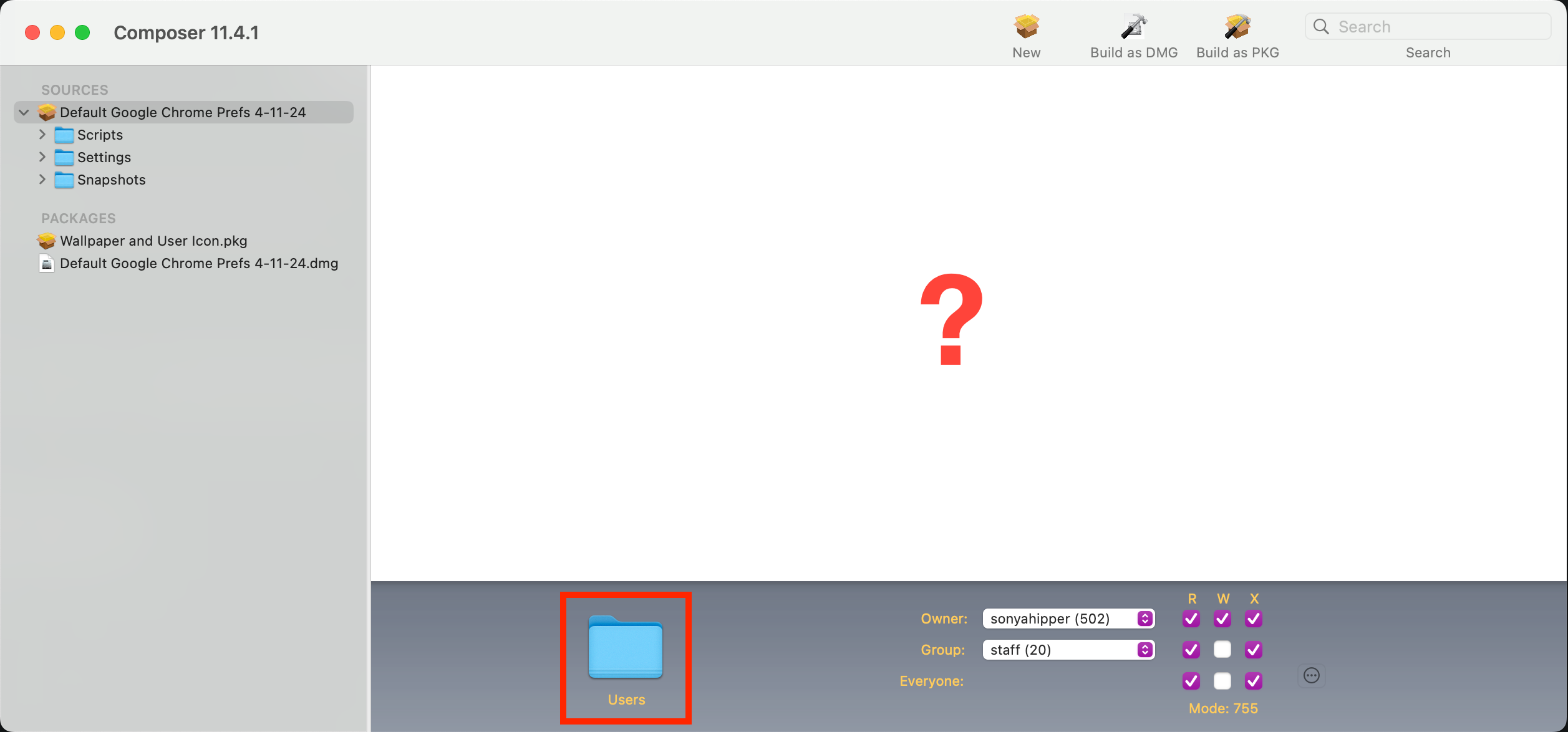Screen dimensions: 1568x732
Task: Toggle Group read permission checkbox
Action: (x=1191, y=650)
